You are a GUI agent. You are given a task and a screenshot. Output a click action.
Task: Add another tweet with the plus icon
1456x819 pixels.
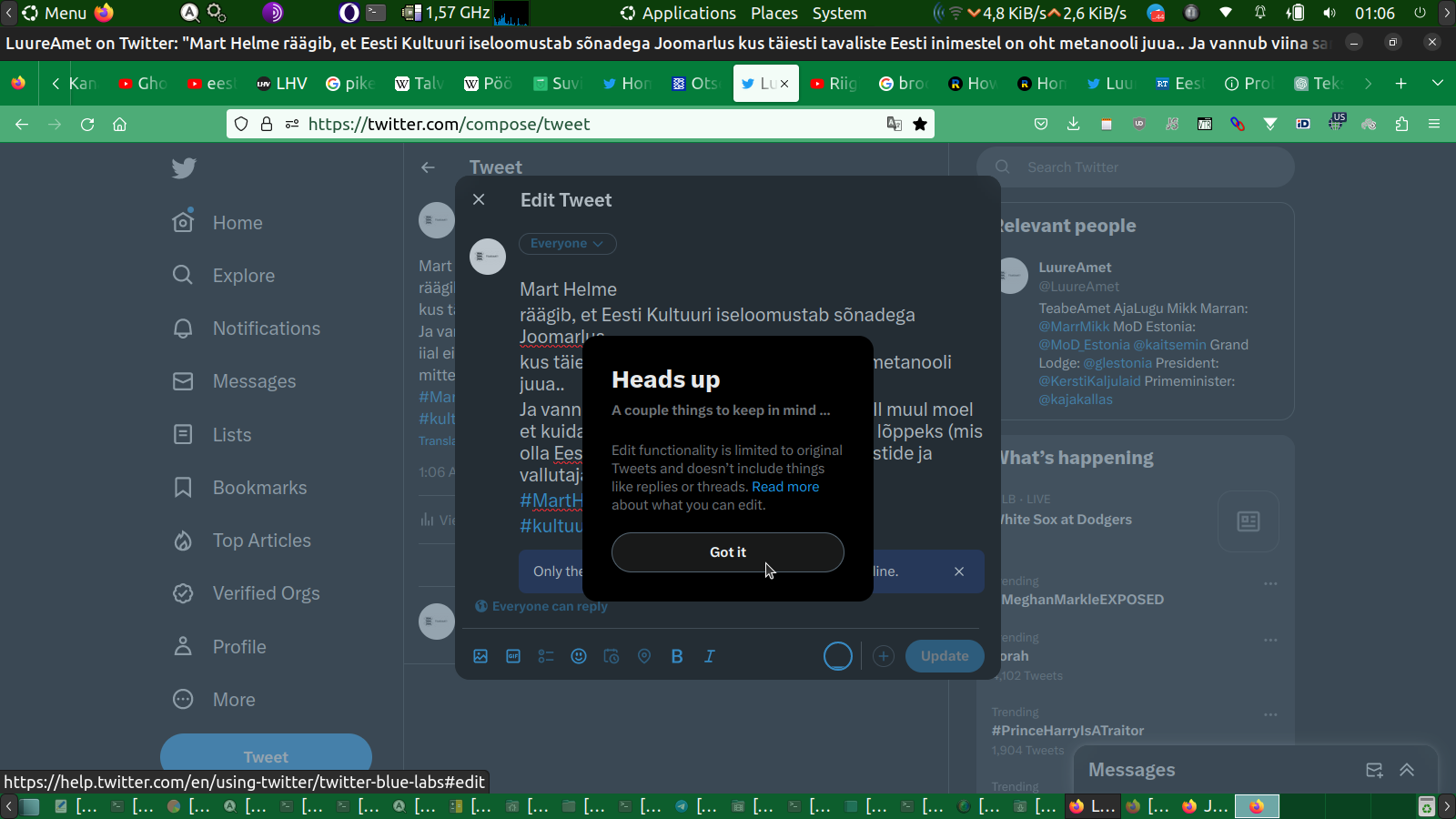point(883,656)
